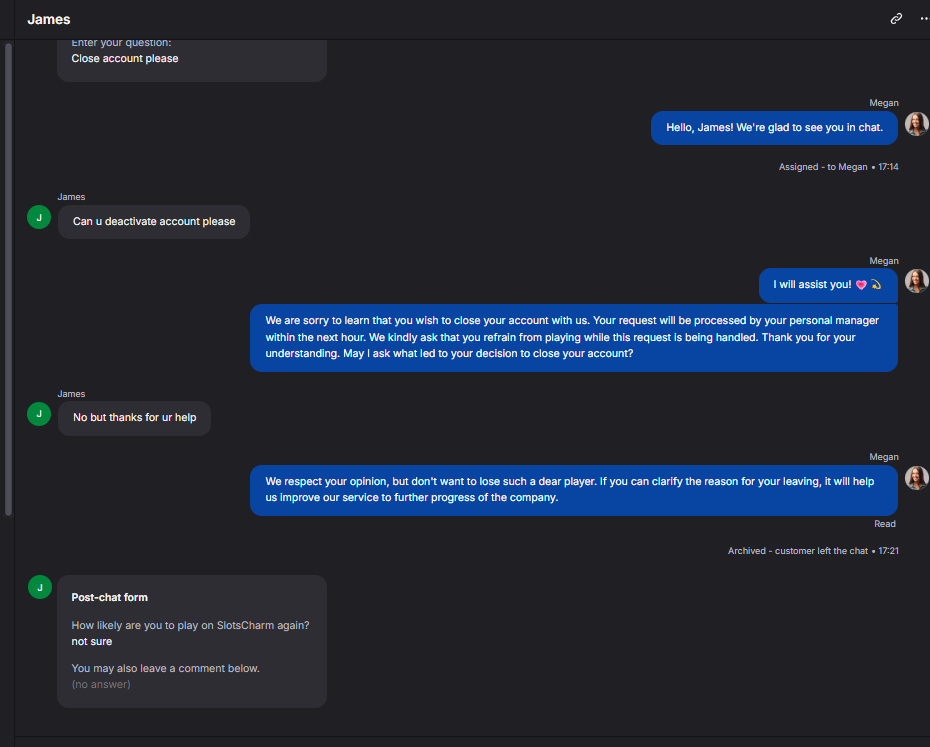
Task: Click the chat scrollbar on the left edge
Action: pos(8,279)
